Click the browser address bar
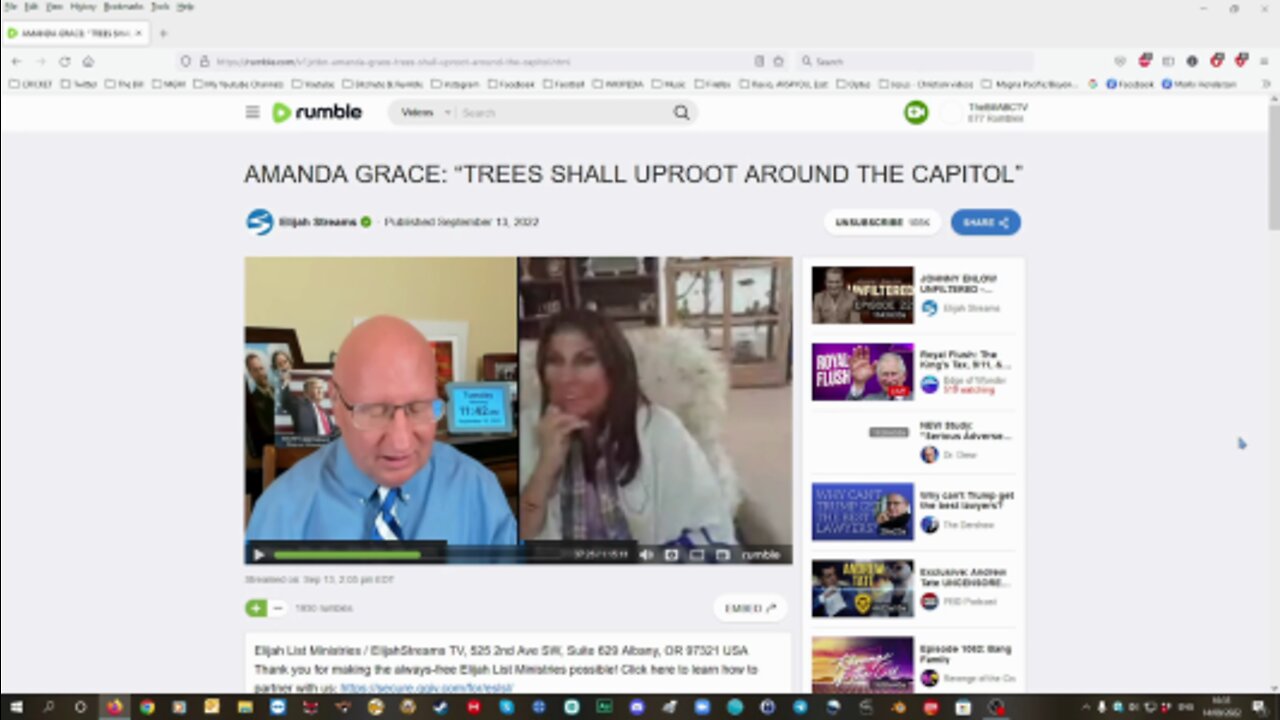This screenshot has width=1280, height=720. tap(480, 61)
